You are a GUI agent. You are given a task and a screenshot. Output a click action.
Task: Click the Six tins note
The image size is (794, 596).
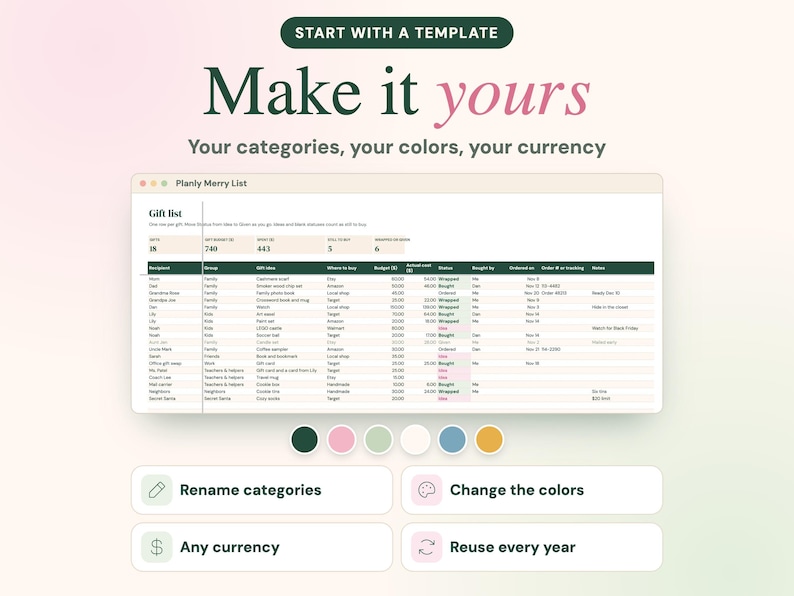[599, 391]
